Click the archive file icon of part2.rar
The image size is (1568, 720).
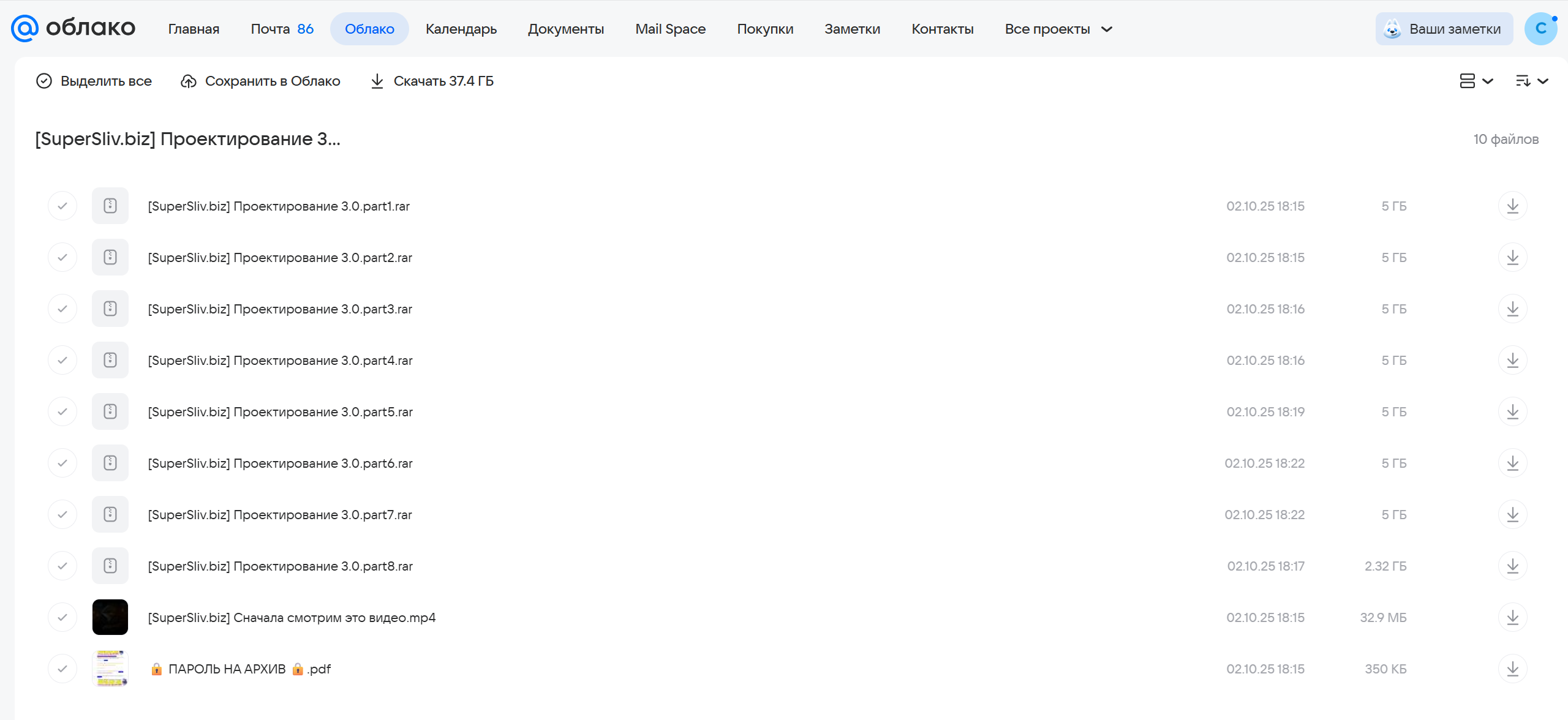pos(110,257)
